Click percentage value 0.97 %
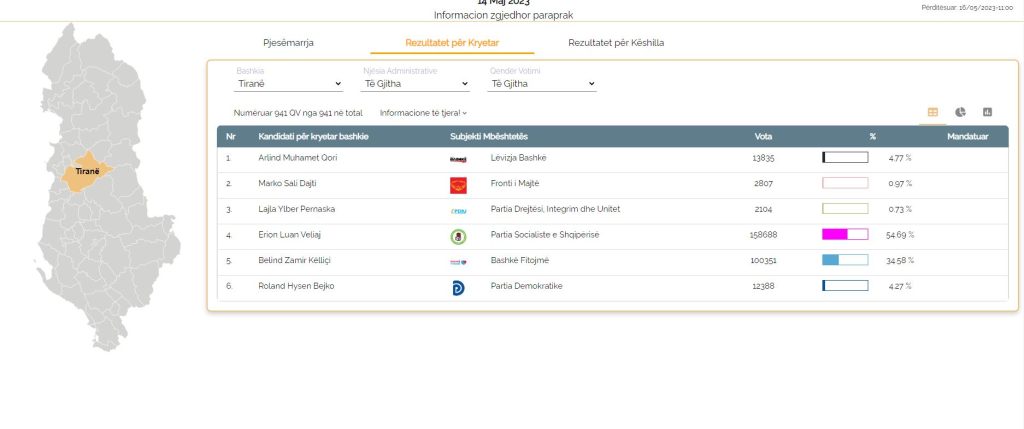Screen dimensions: 1024x429 point(900,183)
